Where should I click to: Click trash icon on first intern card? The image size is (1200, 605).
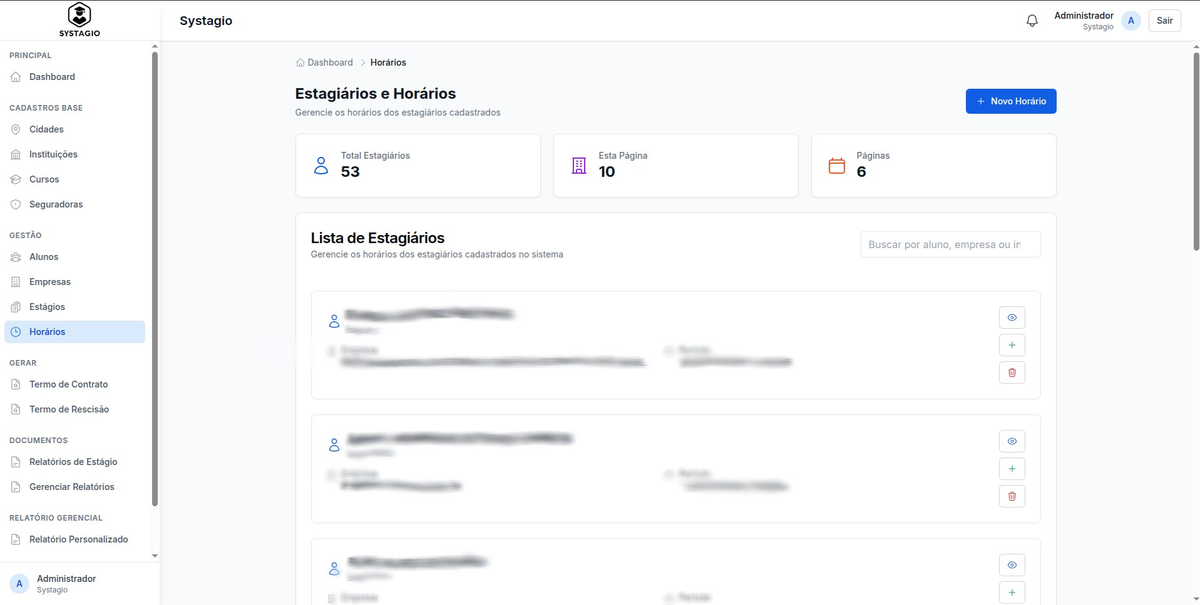tap(1012, 373)
